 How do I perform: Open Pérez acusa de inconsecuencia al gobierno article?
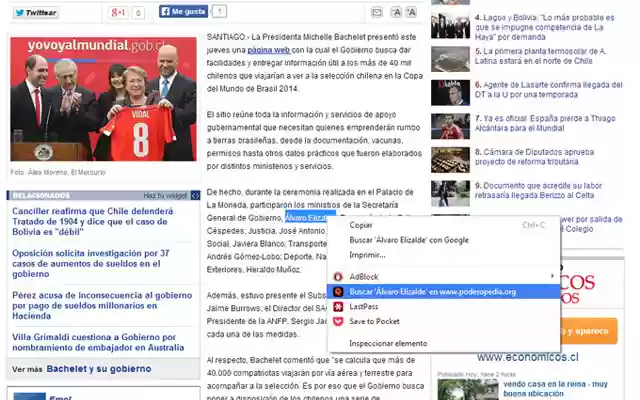coord(102,305)
